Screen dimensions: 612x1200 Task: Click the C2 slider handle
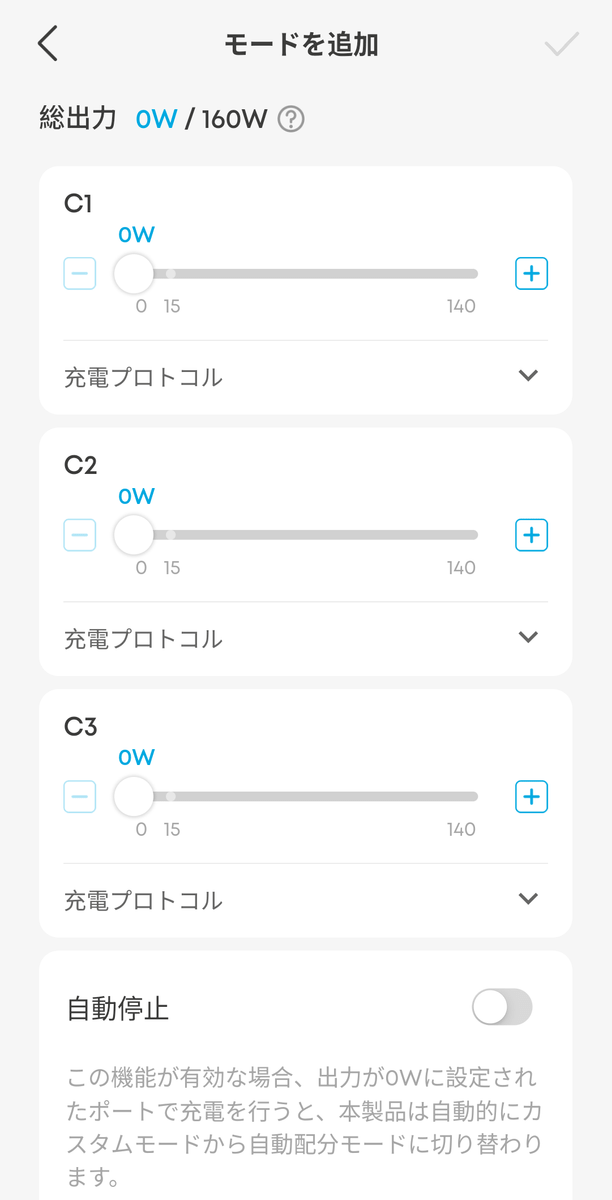click(x=133, y=535)
